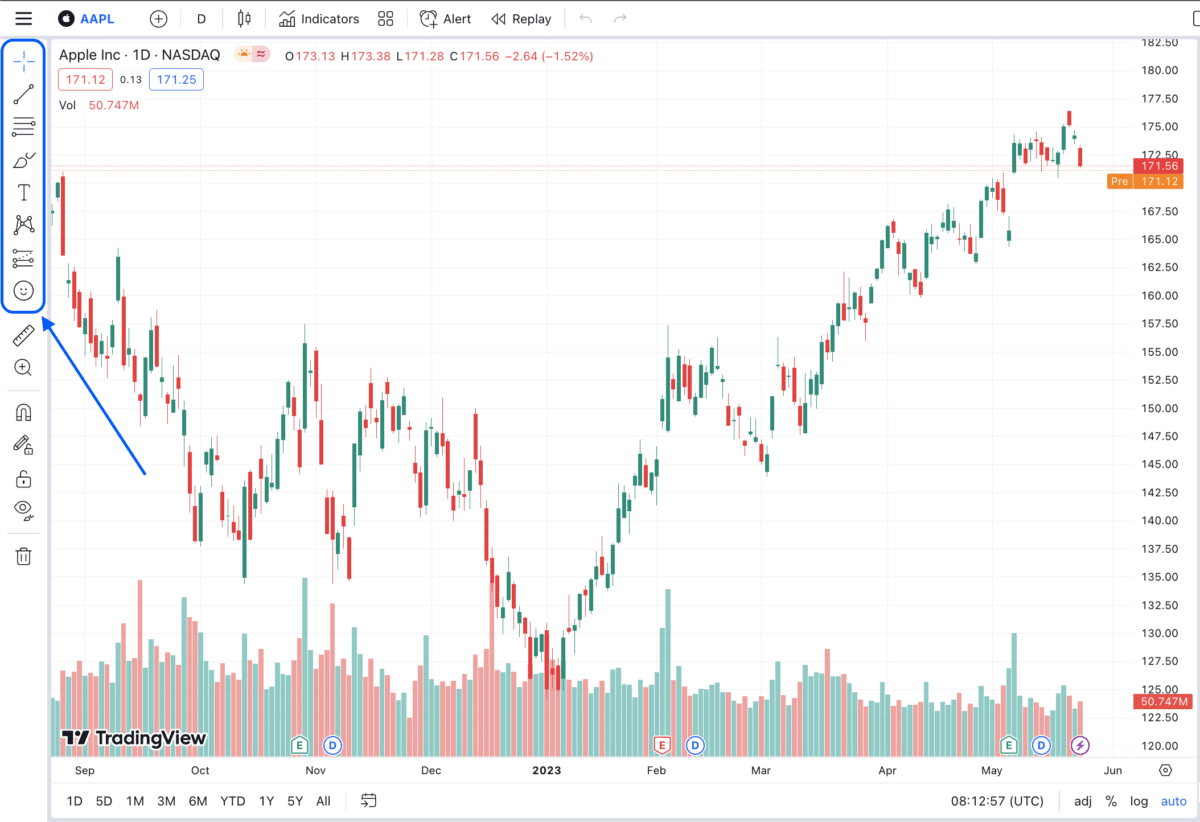1200x822 pixels.
Task: Click the pink approximate-sign icon beside NASDAQ
Action: point(261,54)
